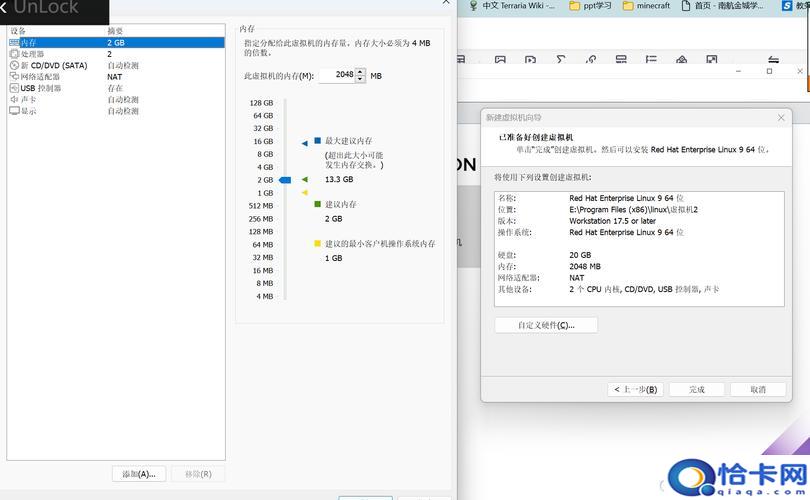Click the UnLock back arrow icon
Viewport: 810px width, 500px height.
click(x=6, y=8)
